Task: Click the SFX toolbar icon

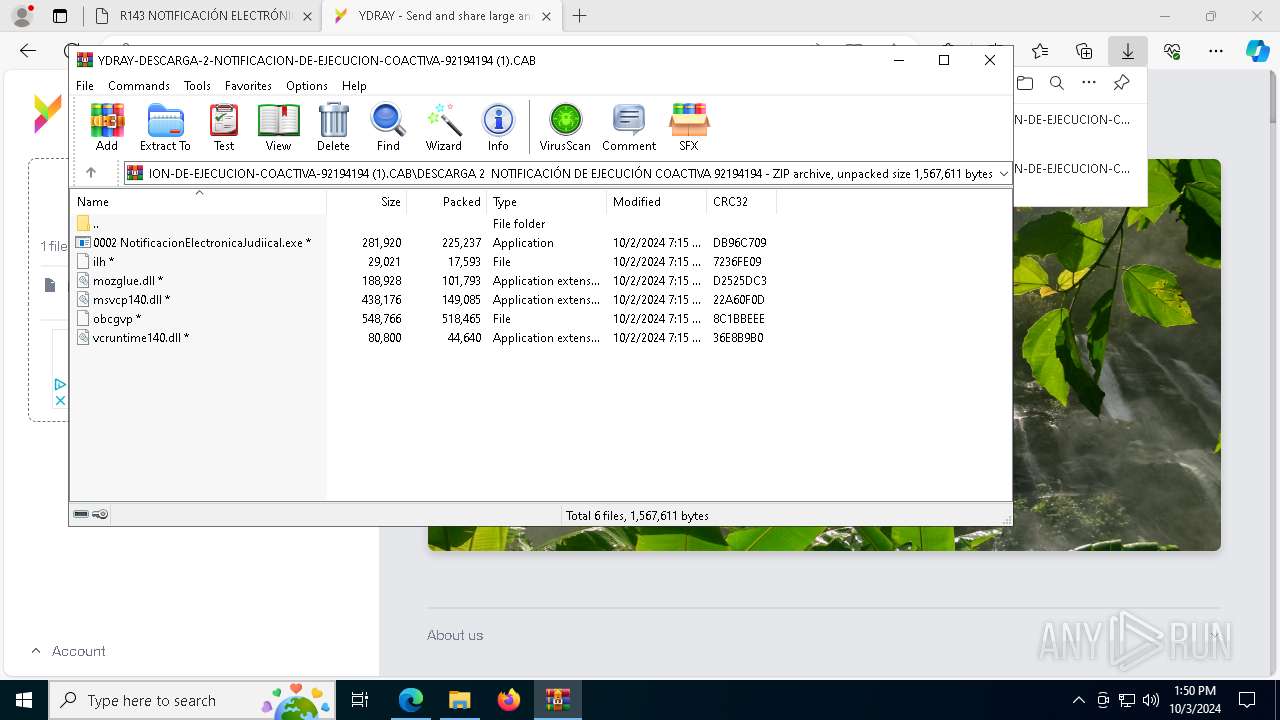Action: click(x=689, y=127)
